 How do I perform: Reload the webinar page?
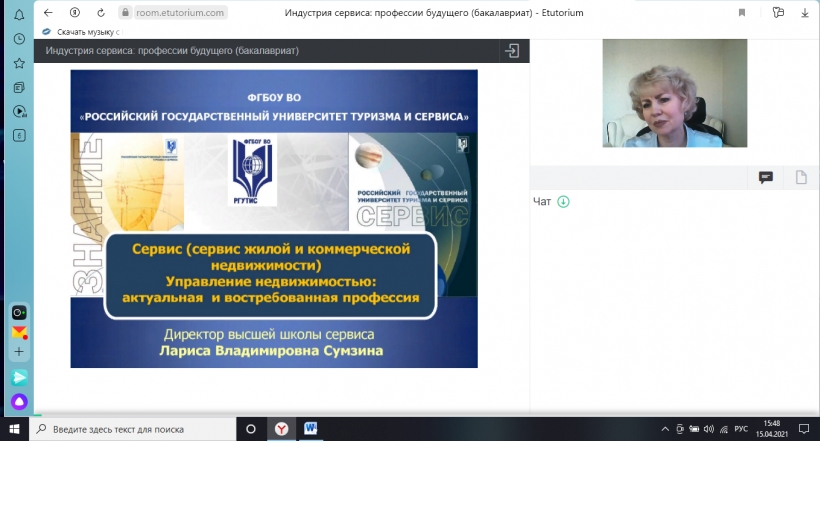click(x=101, y=13)
